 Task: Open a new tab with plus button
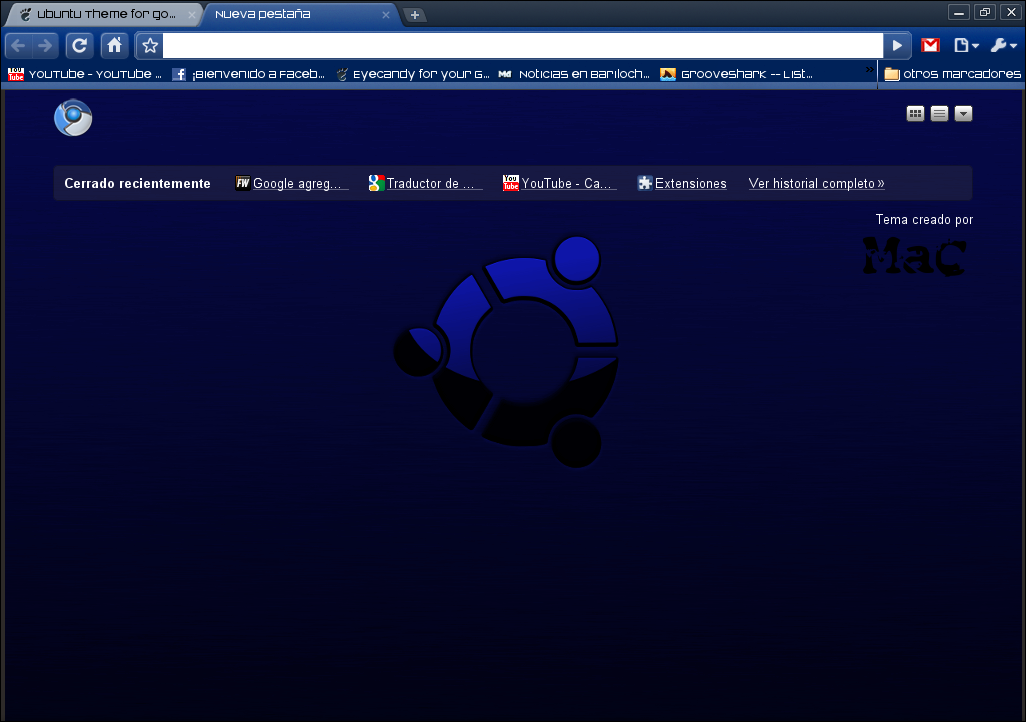(414, 15)
